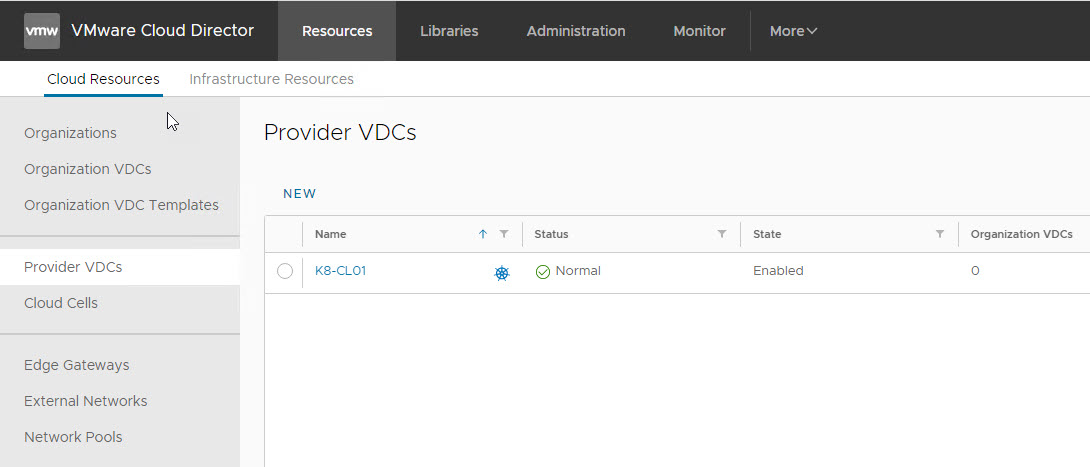Click the NEW button
Image resolution: width=1090 pixels, height=467 pixels.
tap(300, 194)
